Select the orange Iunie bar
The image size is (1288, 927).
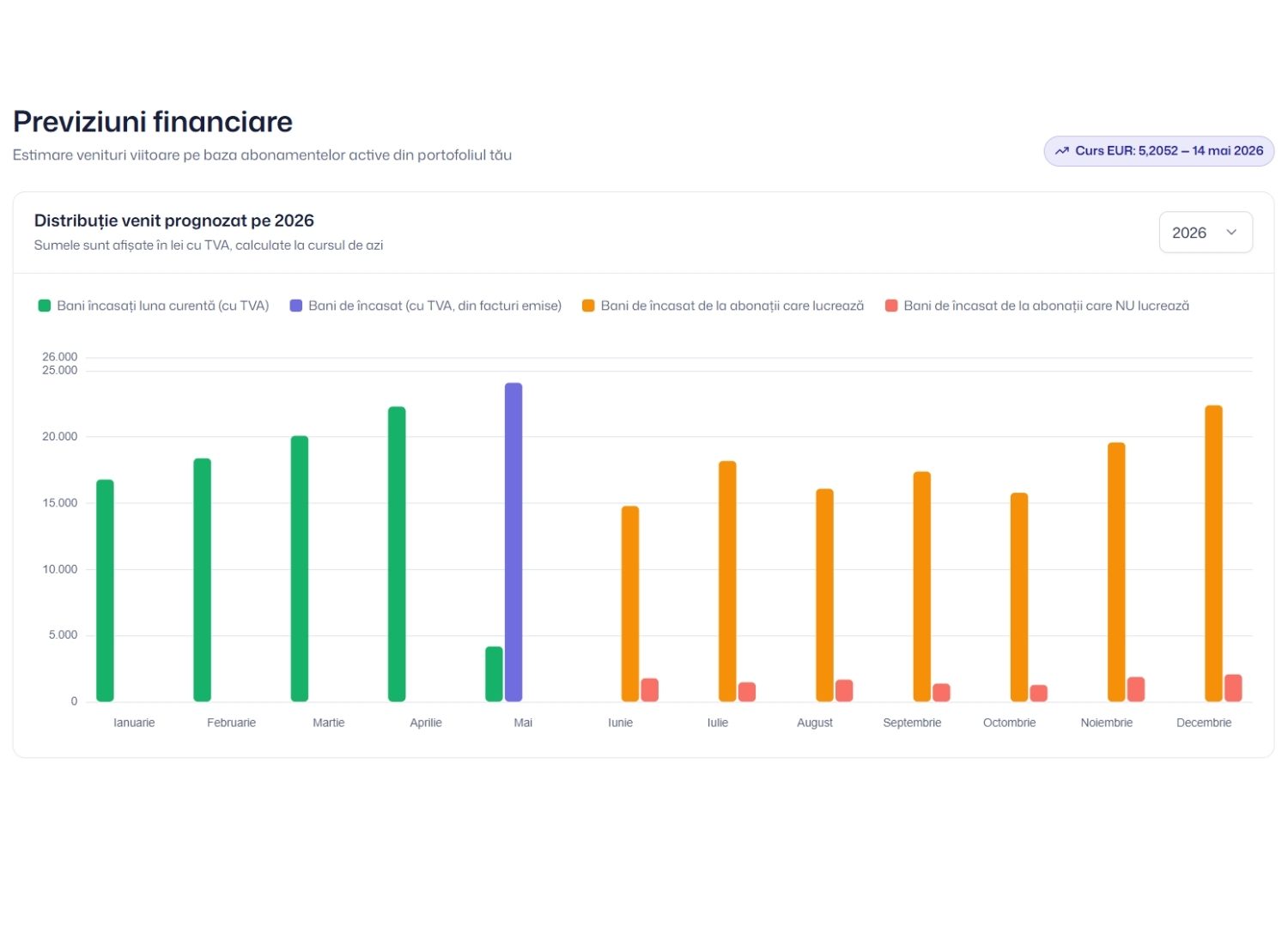(x=630, y=604)
